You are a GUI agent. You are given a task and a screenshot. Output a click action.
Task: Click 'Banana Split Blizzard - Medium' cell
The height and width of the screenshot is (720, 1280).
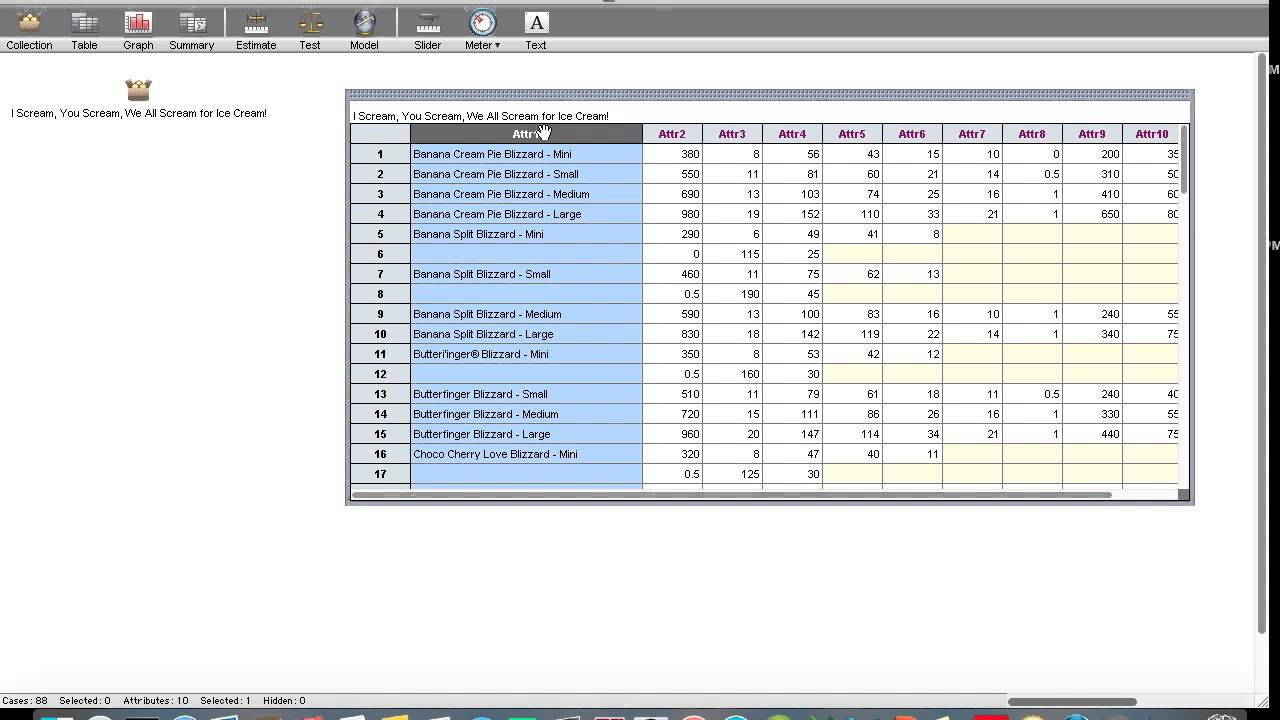[526, 314]
